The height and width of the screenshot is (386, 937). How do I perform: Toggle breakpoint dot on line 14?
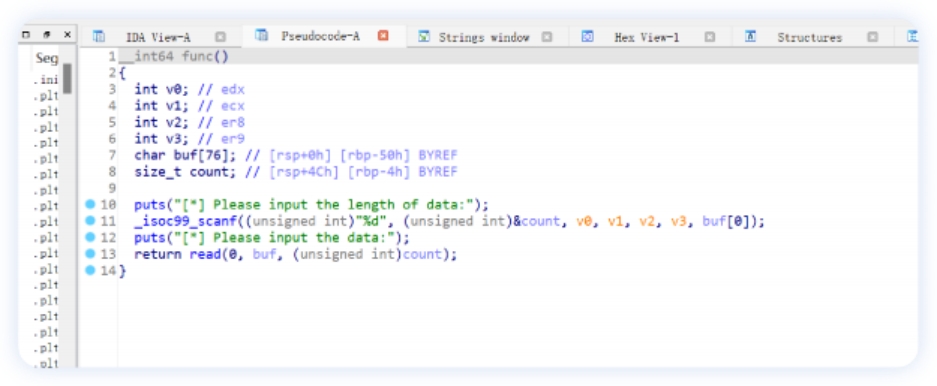click(x=90, y=271)
